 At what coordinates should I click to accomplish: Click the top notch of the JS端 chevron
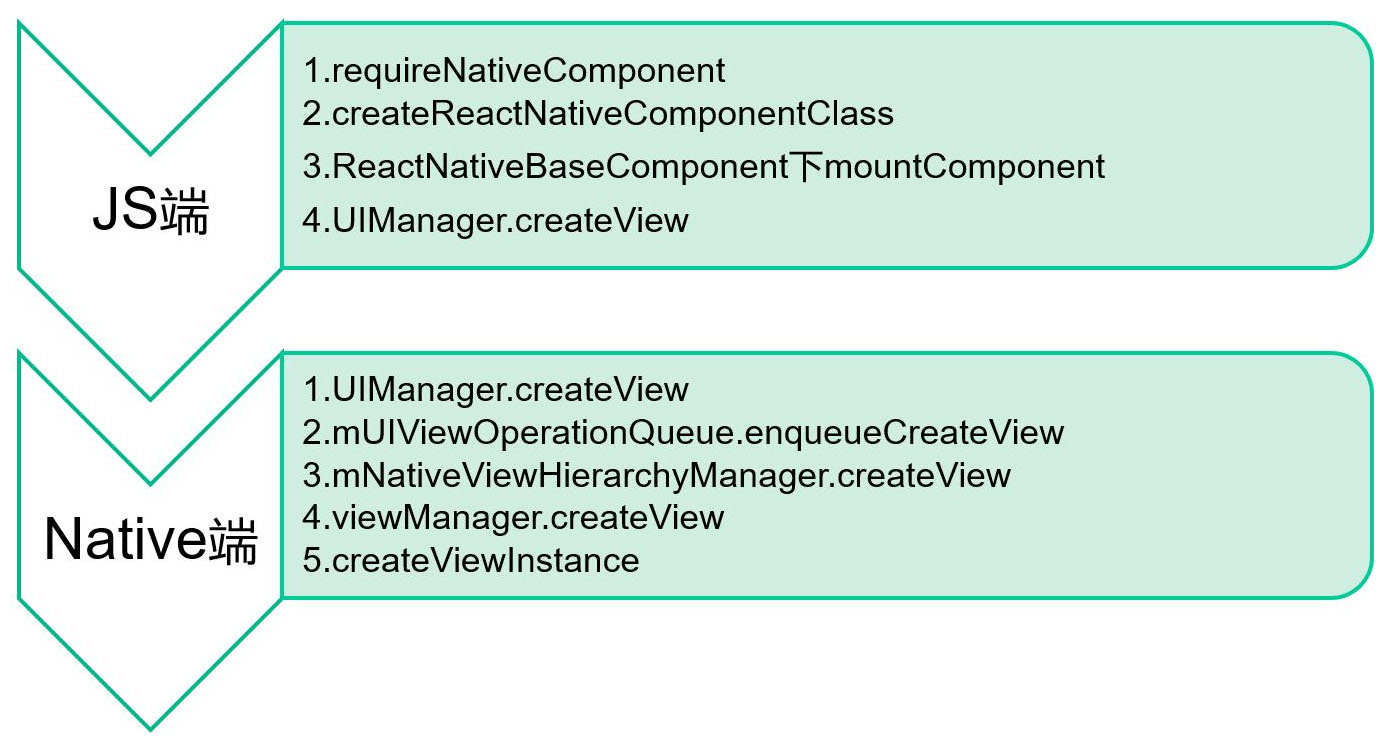coord(150,150)
